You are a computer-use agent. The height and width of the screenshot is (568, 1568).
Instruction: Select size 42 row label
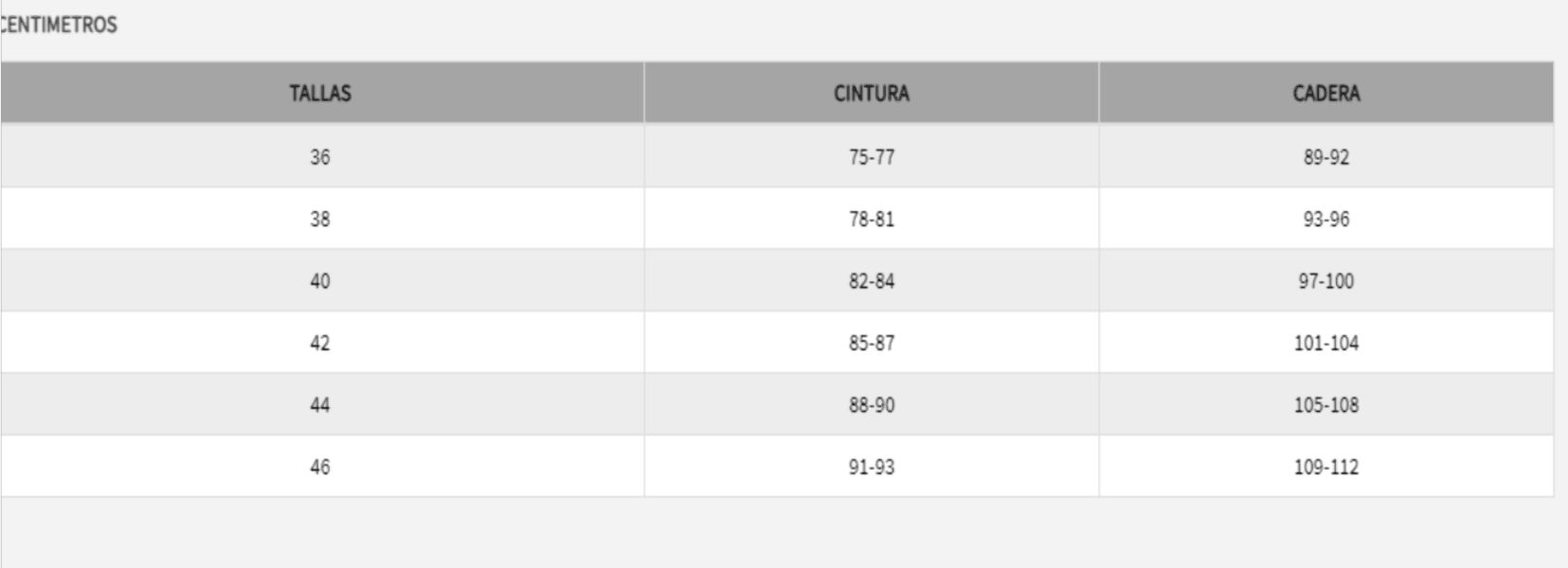(320, 343)
